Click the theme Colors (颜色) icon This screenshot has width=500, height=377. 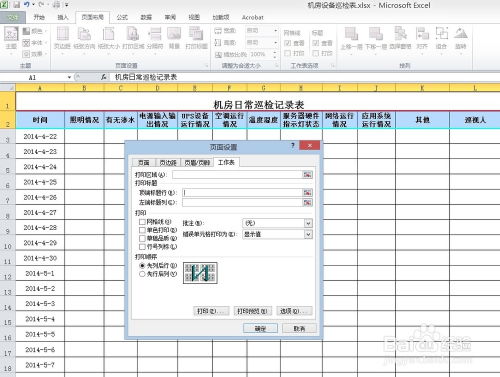click(26, 31)
